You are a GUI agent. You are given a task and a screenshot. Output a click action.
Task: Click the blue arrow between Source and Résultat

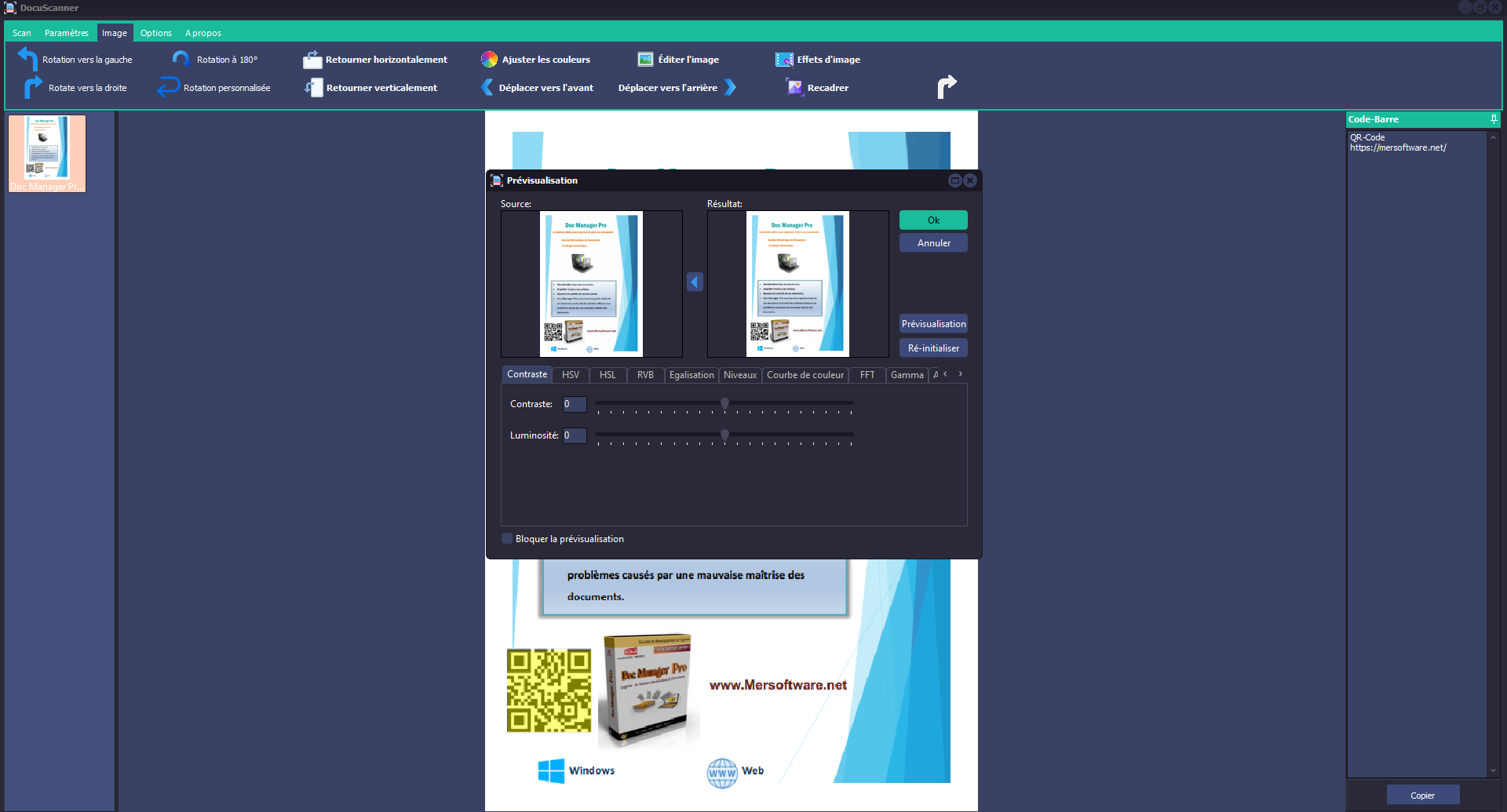click(x=695, y=282)
